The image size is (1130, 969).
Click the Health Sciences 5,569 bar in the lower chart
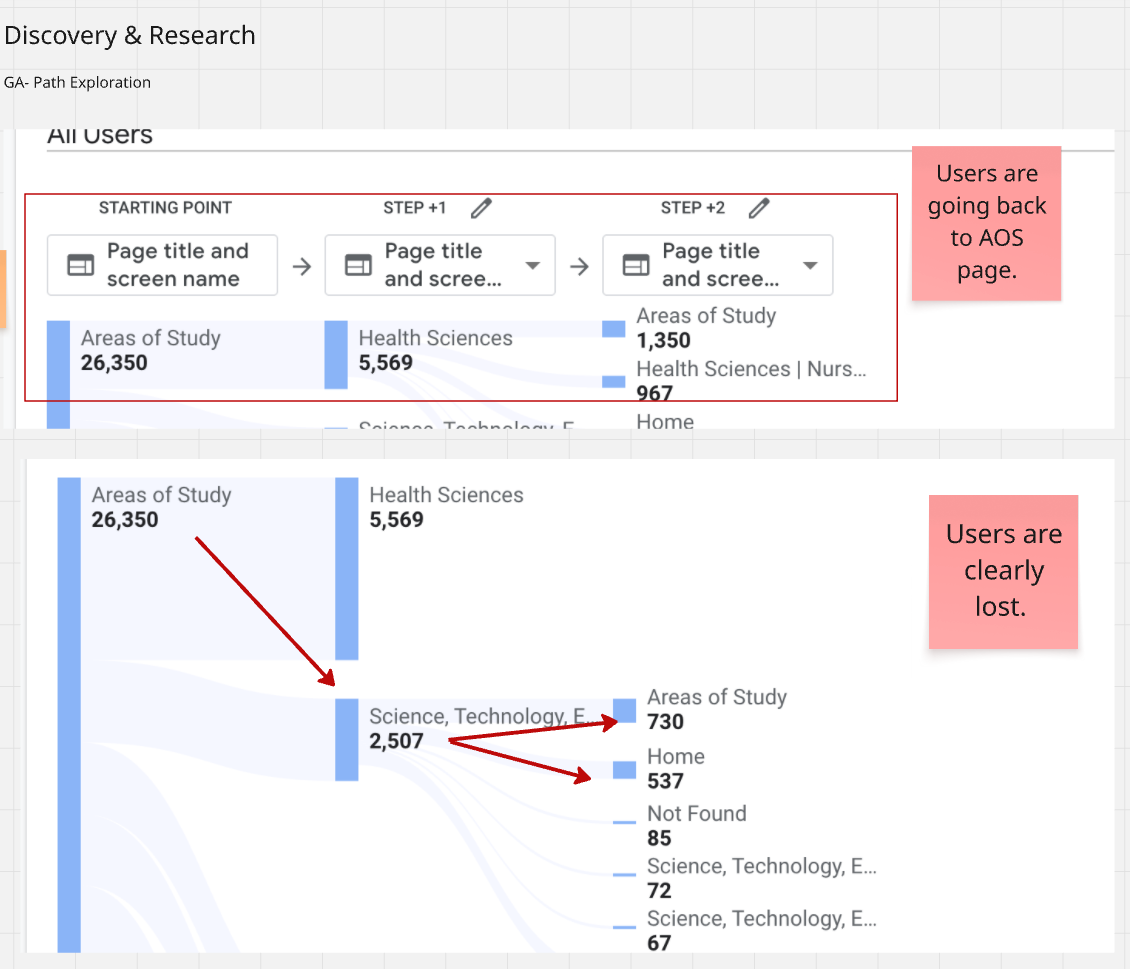point(346,568)
